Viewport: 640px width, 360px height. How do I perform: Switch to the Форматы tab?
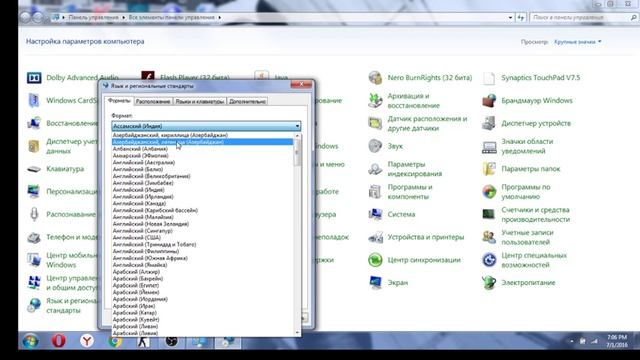(x=119, y=101)
